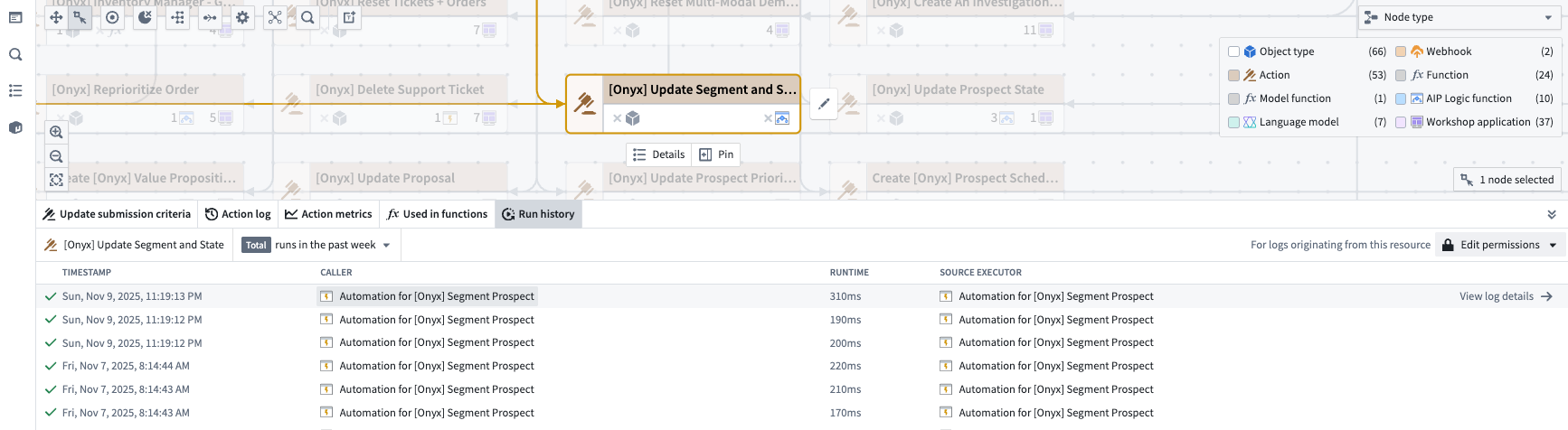Click the Webhook orange color swatch
The image size is (1568, 430).
pyautogui.click(x=1401, y=51)
